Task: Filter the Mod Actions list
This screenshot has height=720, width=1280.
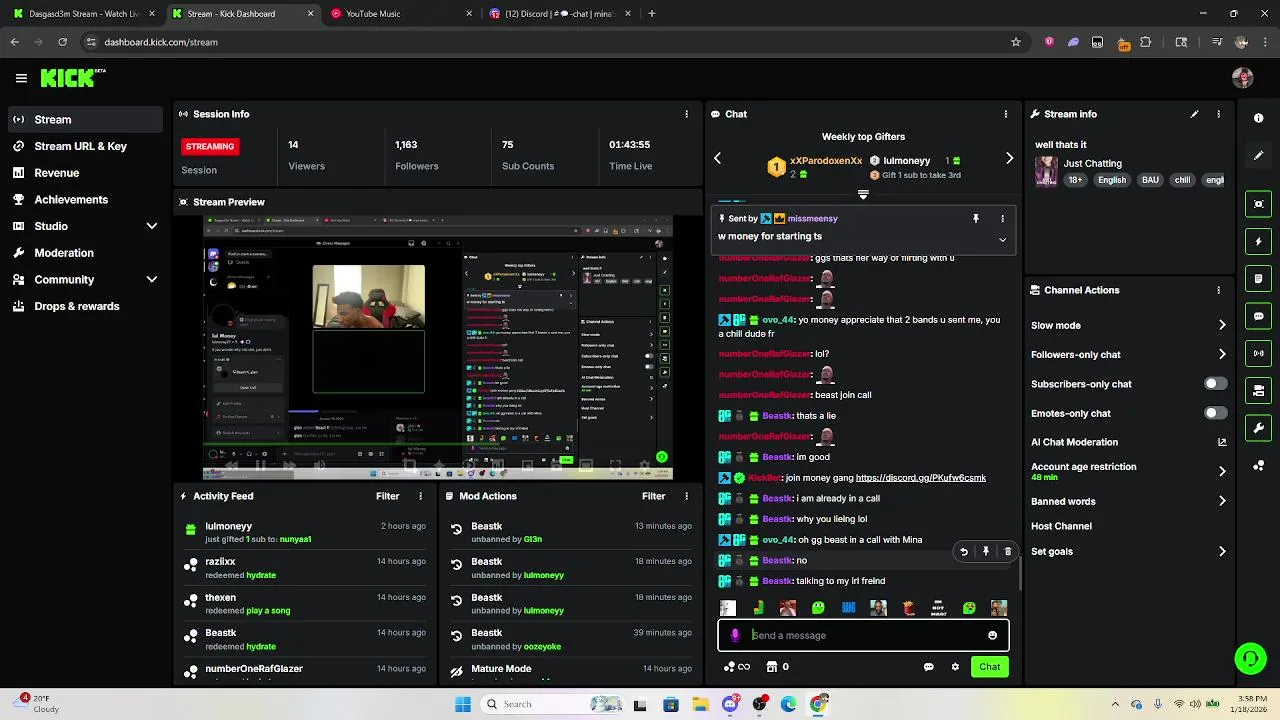Action: pyautogui.click(x=653, y=496)
